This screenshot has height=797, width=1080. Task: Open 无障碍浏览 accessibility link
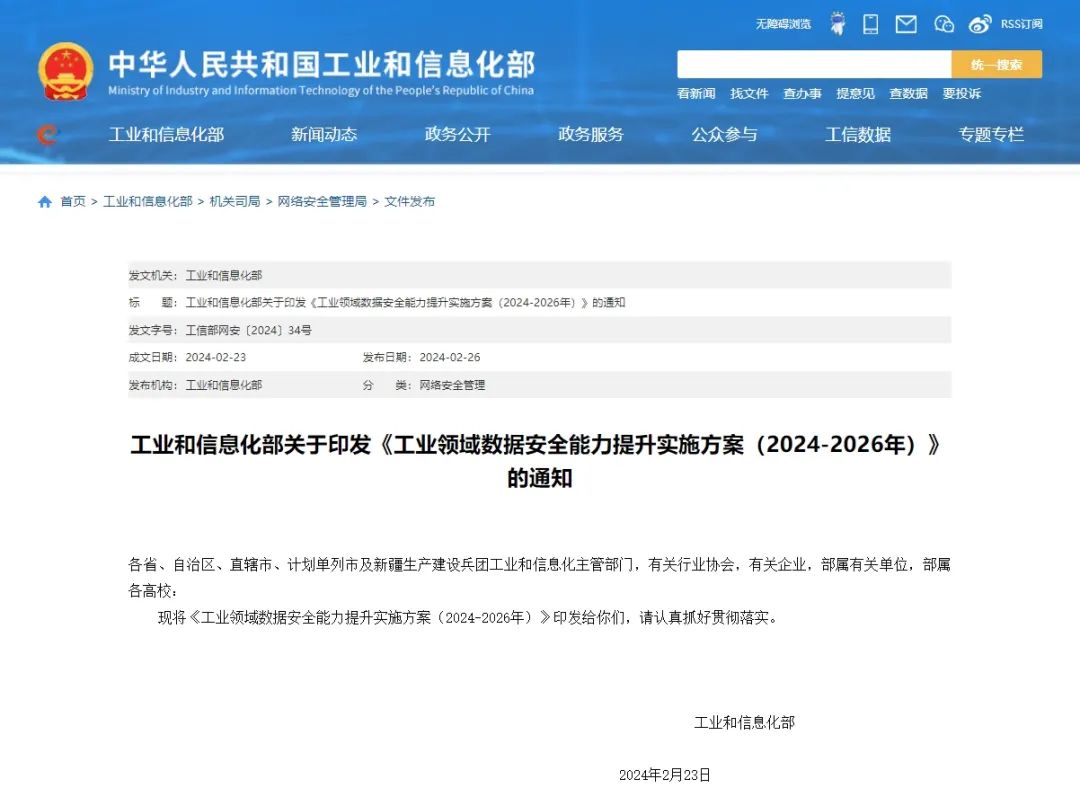[x=783, y=24]
